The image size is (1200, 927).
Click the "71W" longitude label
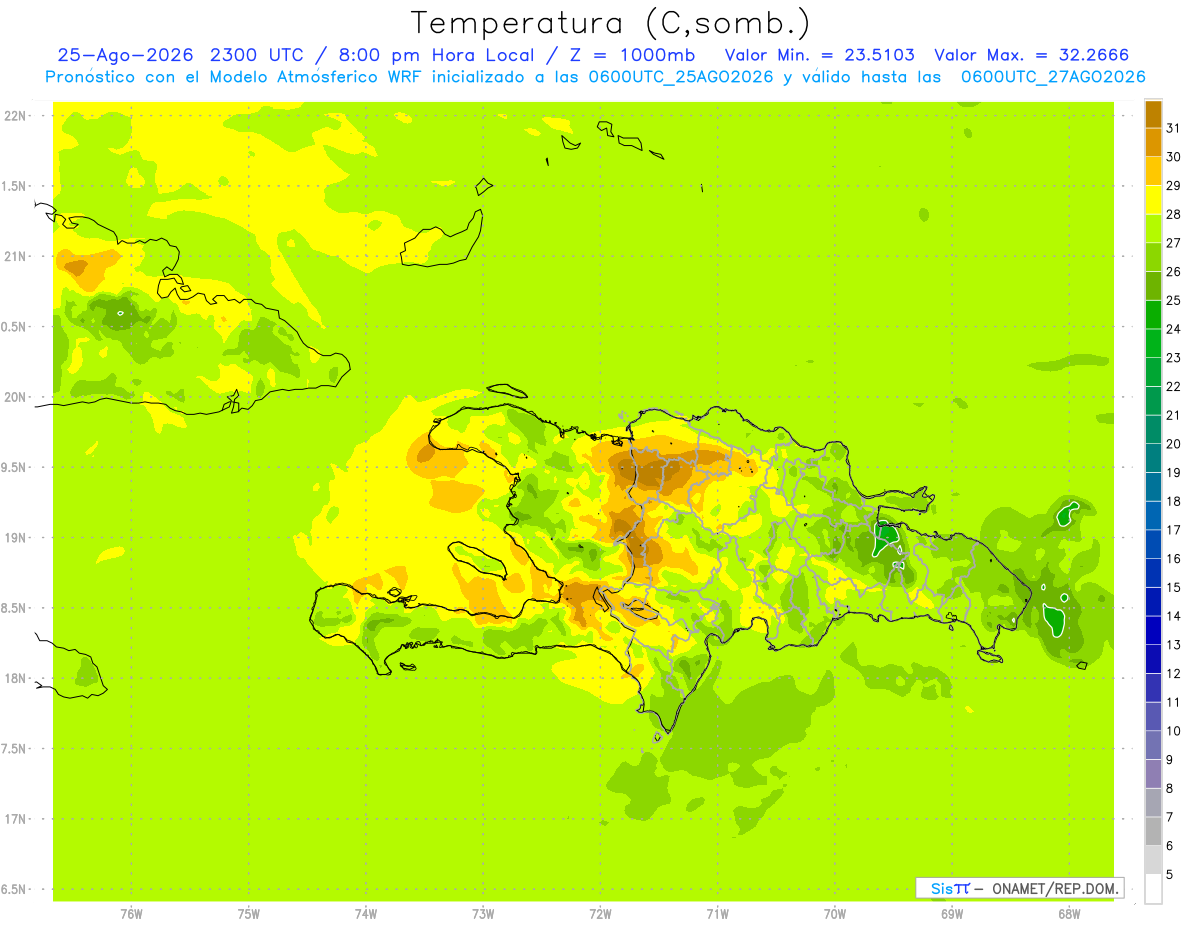[x=717, y=913]
